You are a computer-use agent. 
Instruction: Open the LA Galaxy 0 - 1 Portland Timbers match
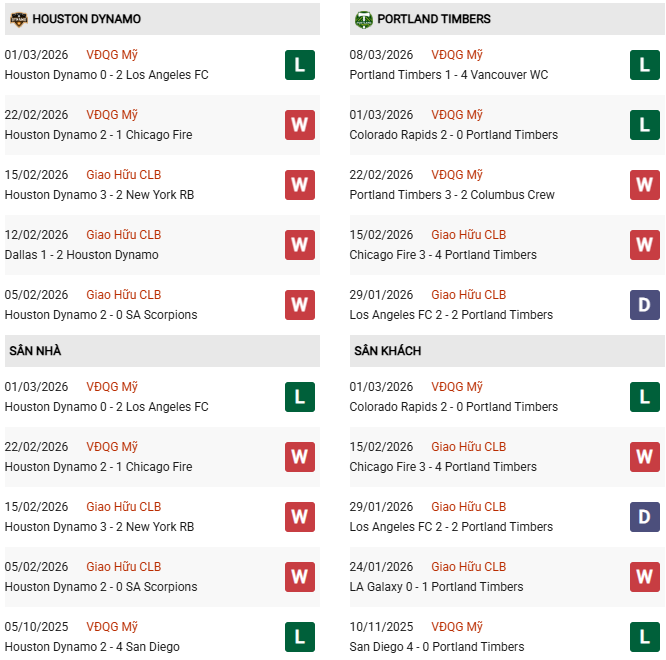436,587
